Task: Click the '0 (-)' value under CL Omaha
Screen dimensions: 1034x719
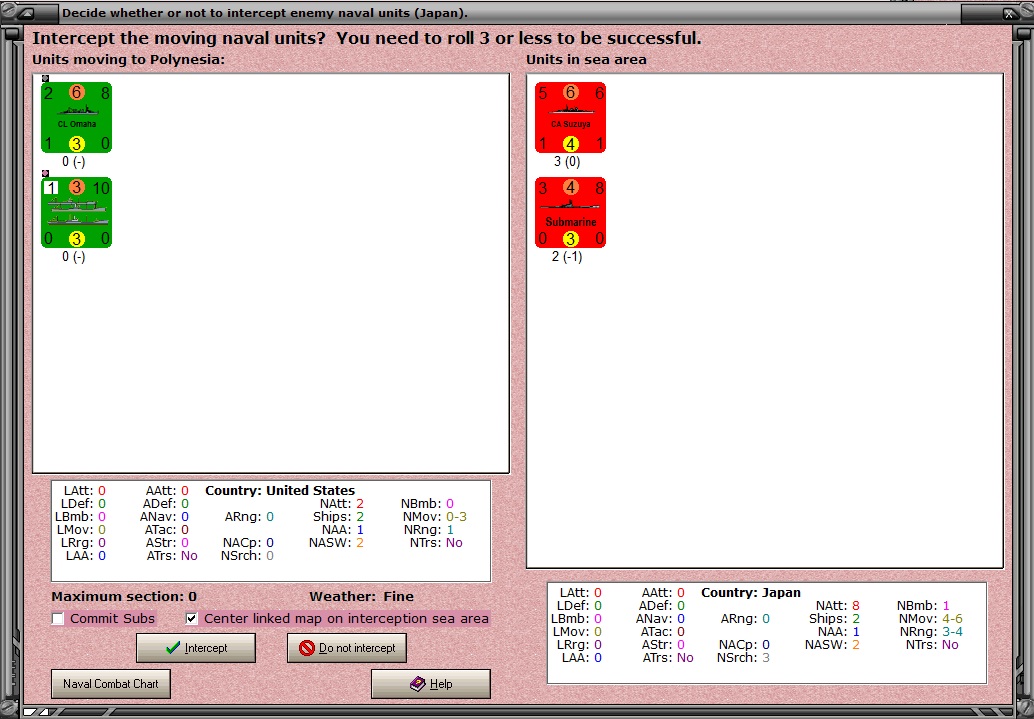Action: coord(74,162)
